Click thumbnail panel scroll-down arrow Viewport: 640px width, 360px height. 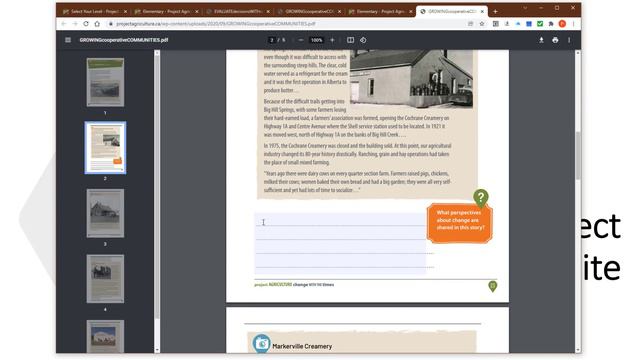pos(157,350)
